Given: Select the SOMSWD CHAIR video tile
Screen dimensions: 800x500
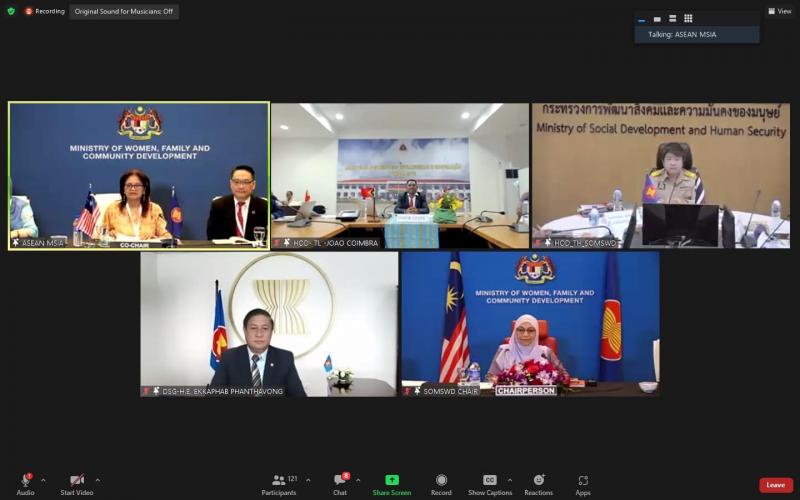Looking at the screenshot, I should [530, 324].
